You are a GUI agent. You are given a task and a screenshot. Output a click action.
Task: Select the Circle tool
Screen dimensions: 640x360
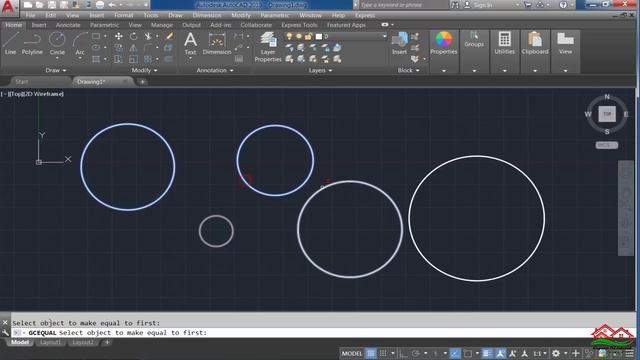pyautogui.click(x=57, y=44)
